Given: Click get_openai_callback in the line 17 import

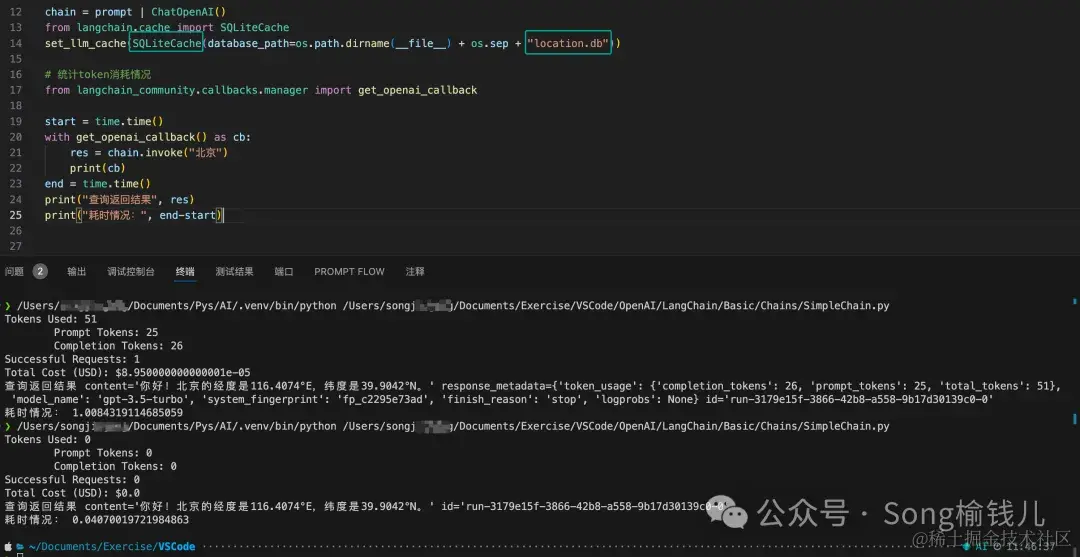Looking at the screenshot, I should click(x=417, y=90).
